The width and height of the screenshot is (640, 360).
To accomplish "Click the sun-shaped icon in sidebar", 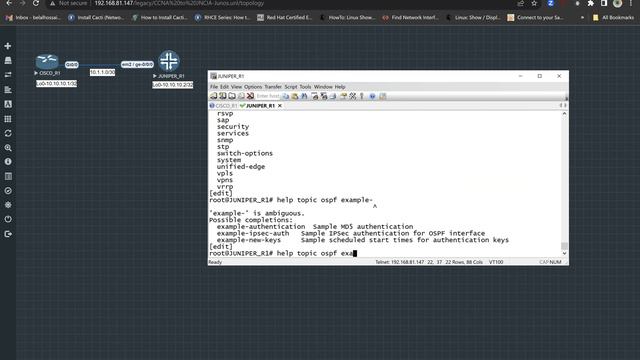I will [x=8, y=205].
